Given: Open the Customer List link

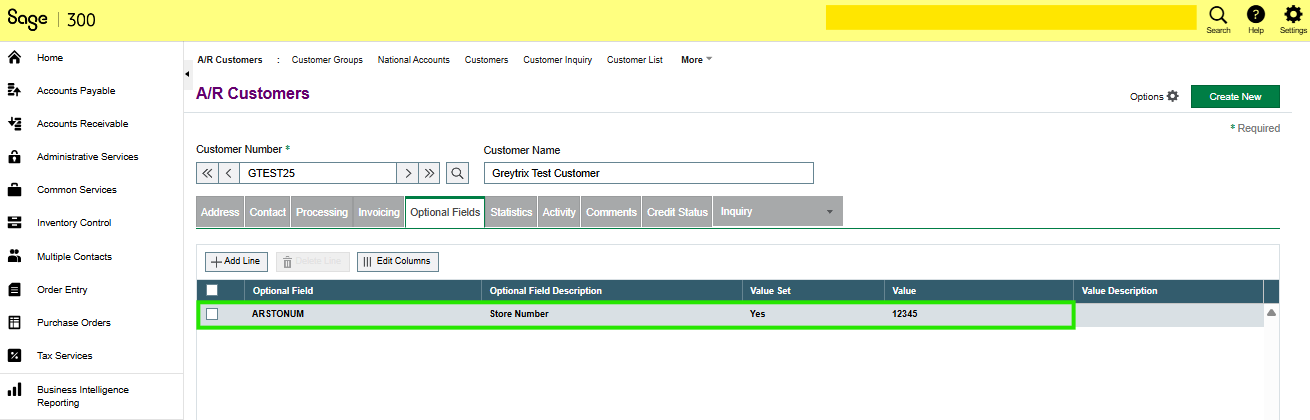Looking at the screenshot, I should pyautogui.click(x=635, y=60).
